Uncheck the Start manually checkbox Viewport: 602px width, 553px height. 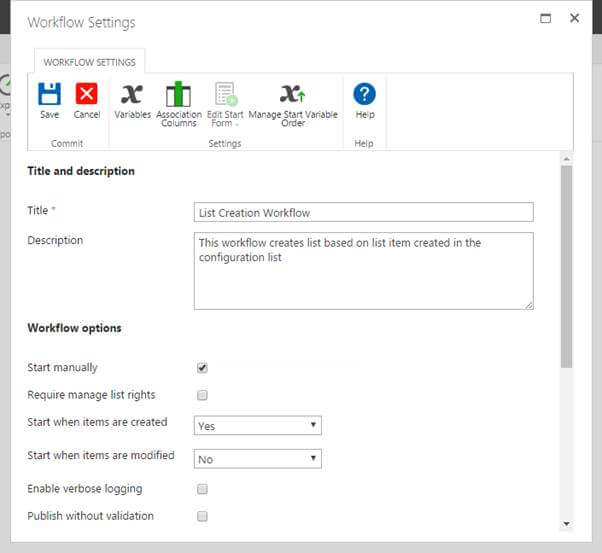point(202,368)
